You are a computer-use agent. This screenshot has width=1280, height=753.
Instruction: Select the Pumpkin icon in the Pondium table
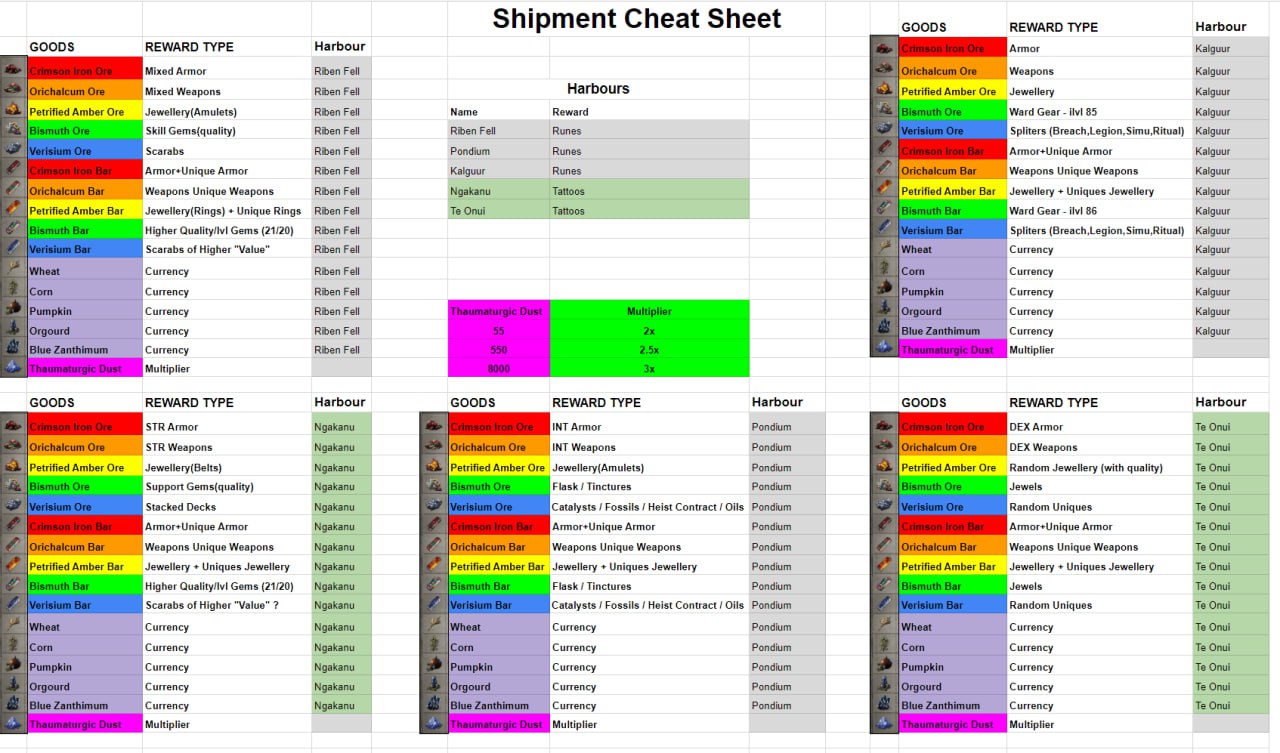[434, 666]
